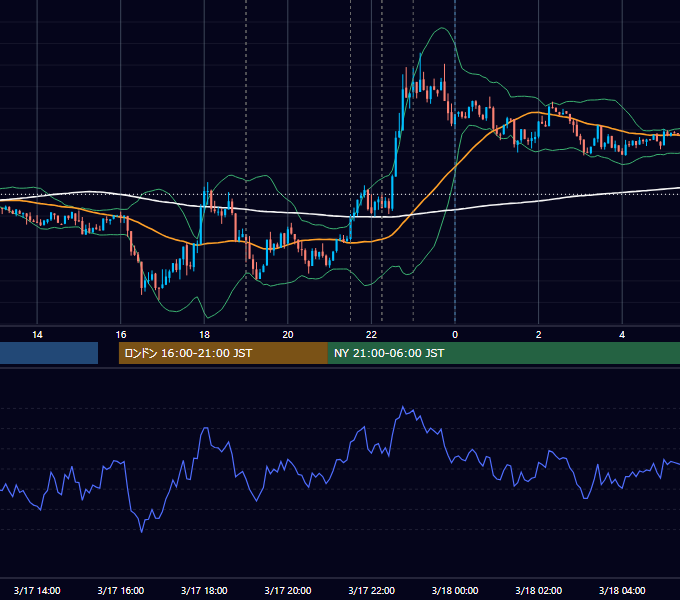680x600 pixels.
Task: Click the 20 hour axis label
Action: pos(288,335)
